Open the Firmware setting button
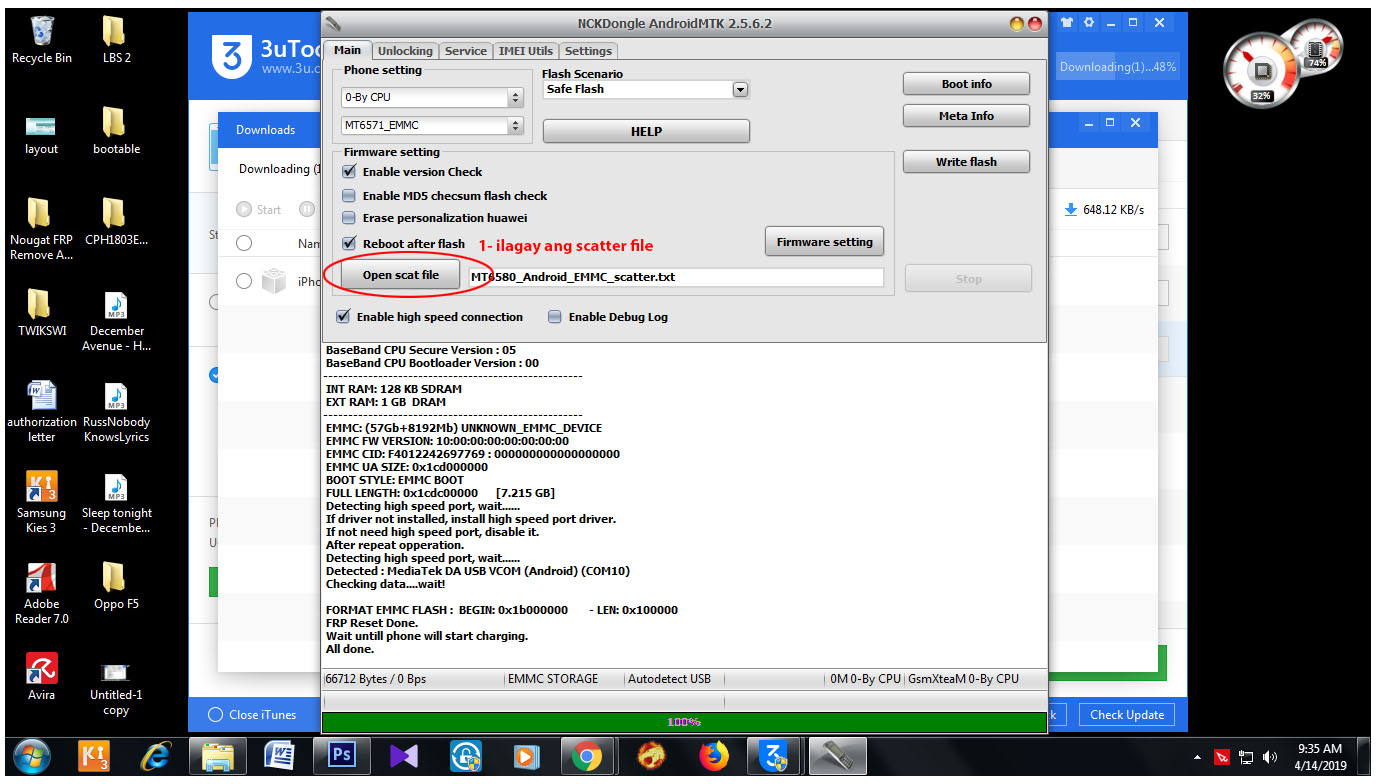The width and height of the screenshot is (1378, 784). [x=824, y=241]
